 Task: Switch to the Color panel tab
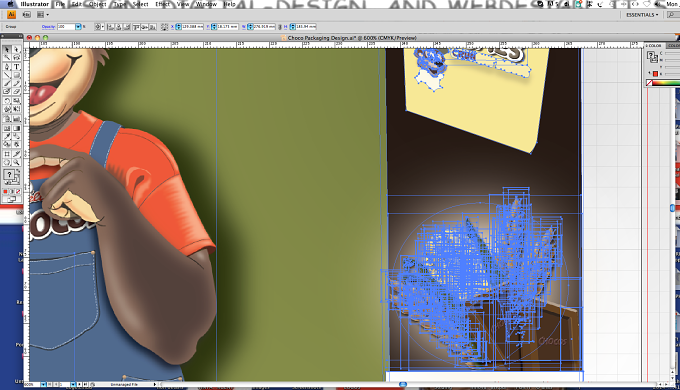tap(653, 46)
